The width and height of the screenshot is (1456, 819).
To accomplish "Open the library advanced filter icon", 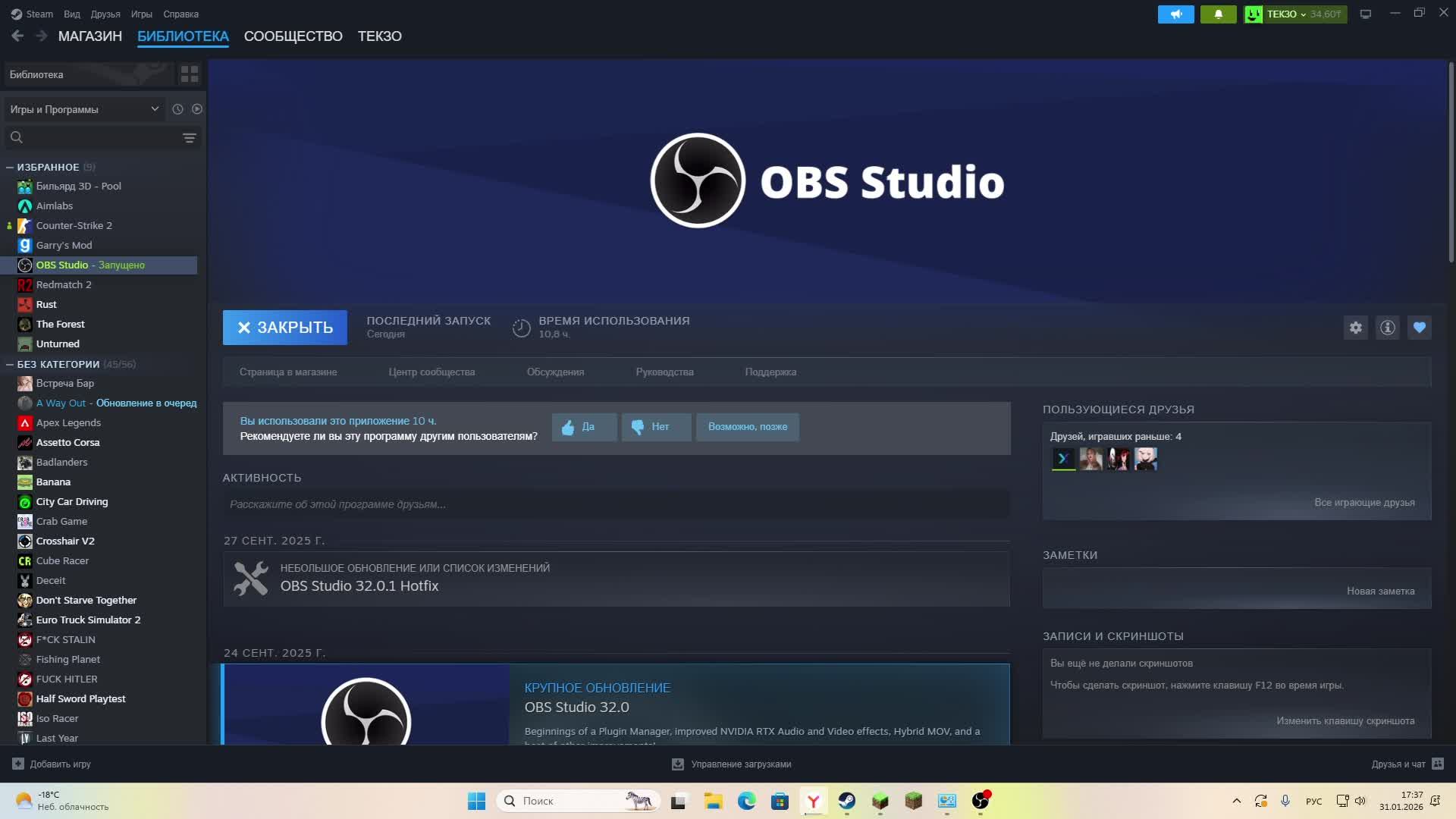I will tap(189, 138).
